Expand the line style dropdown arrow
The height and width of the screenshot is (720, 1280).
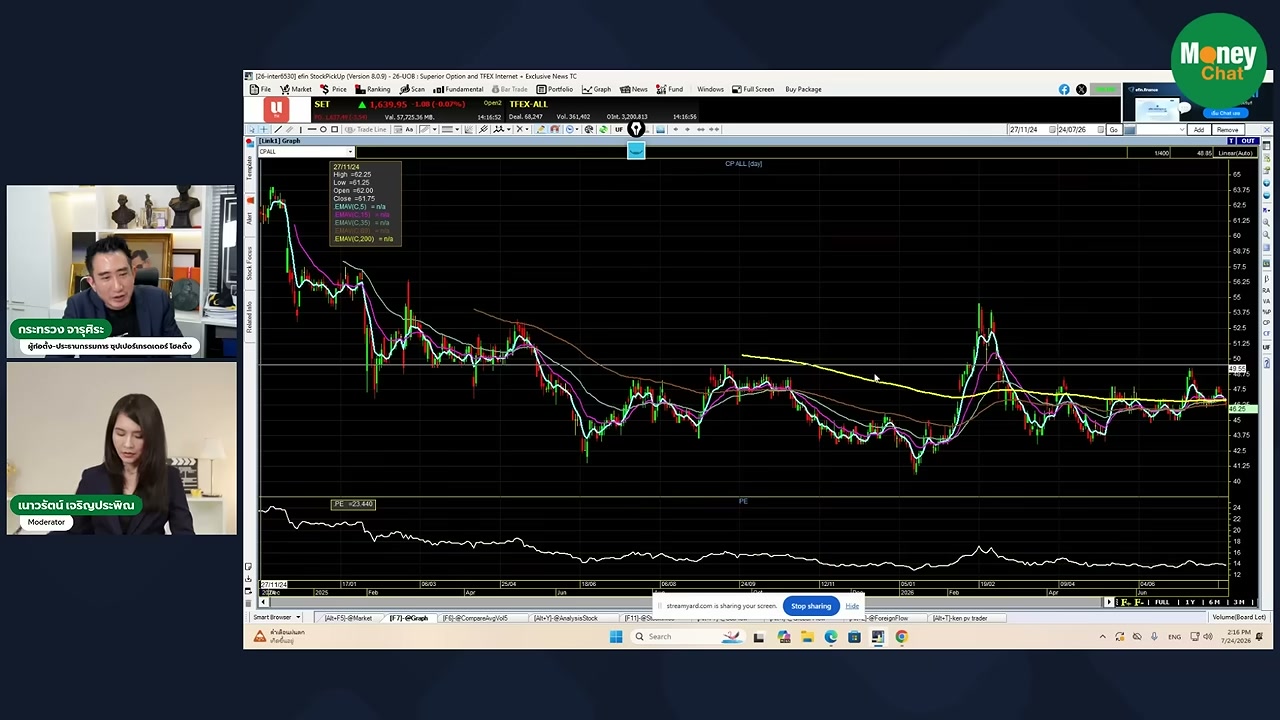[457, 129]
